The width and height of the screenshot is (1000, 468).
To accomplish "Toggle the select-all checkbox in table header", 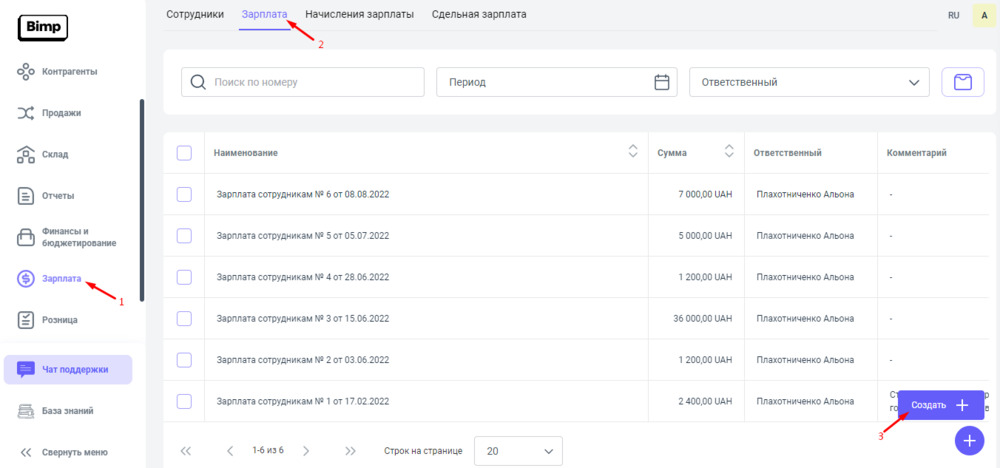I will [x=184, y=153].
